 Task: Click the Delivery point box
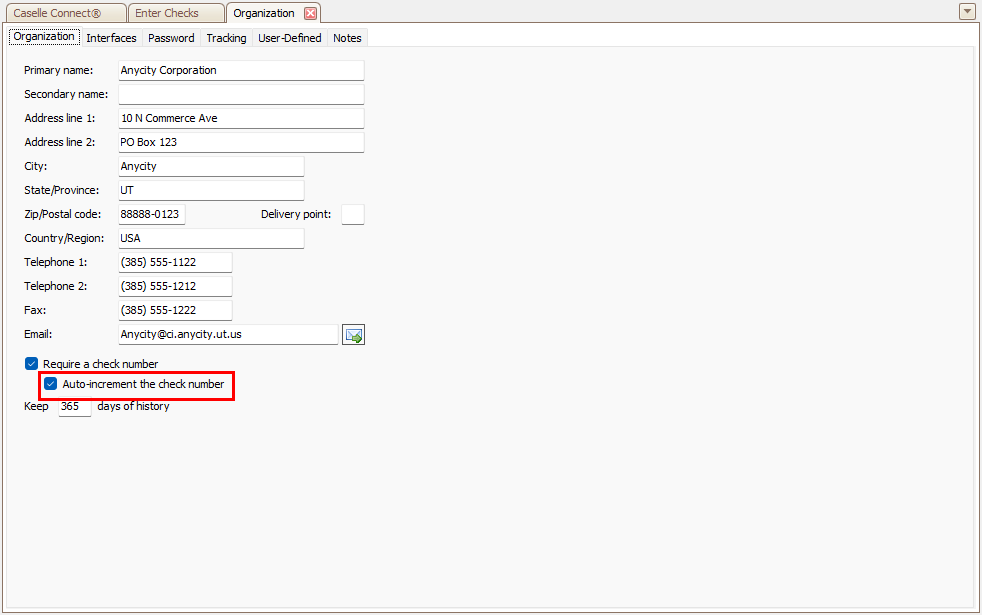353,215
